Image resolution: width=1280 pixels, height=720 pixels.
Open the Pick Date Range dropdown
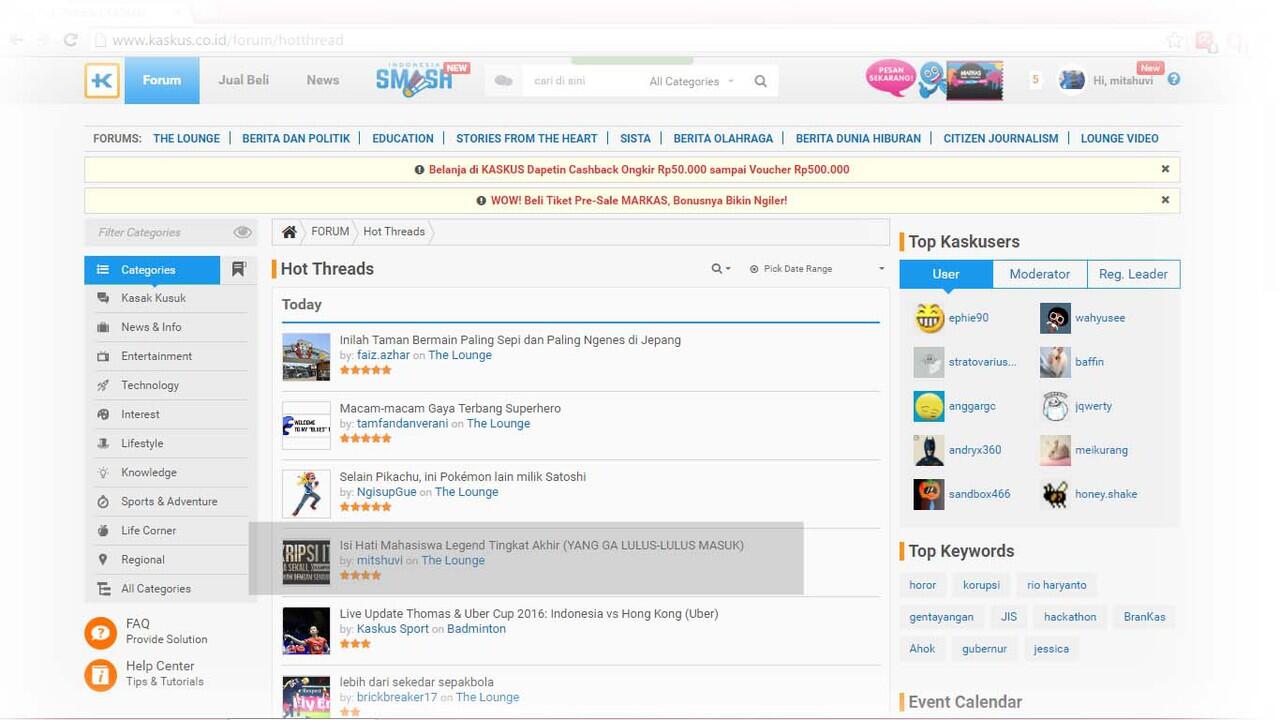[817, 269]
